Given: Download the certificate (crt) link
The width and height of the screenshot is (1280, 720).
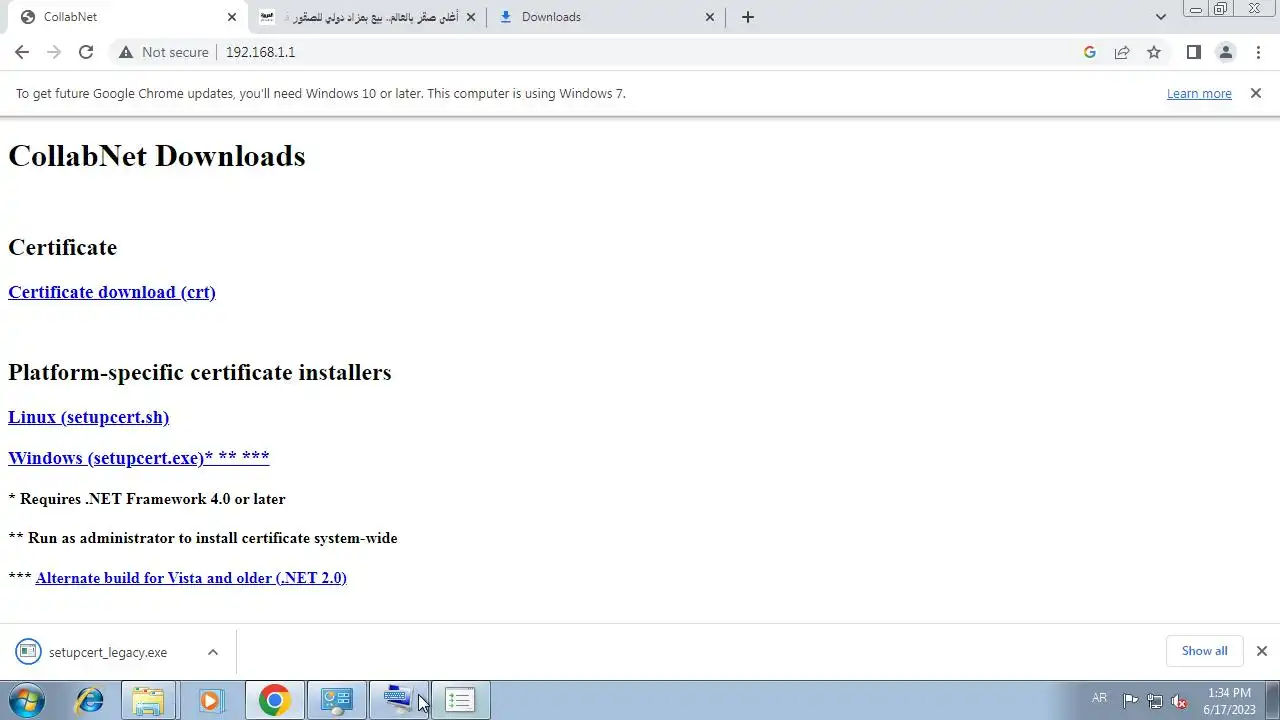Looking at the screenshot, I should coord(112,292).
